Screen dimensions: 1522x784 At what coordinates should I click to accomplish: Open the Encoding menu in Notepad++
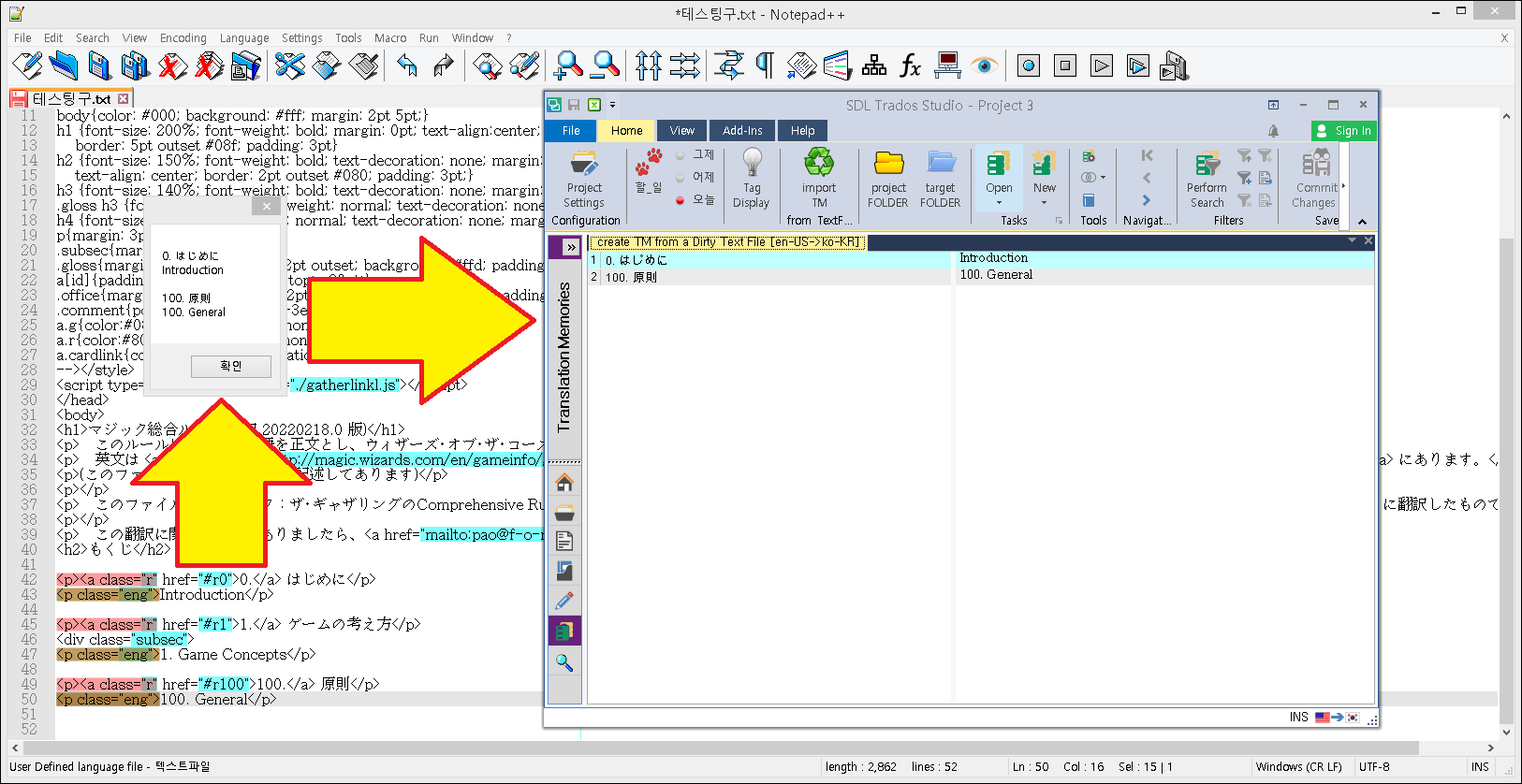[x=183, y=38]
